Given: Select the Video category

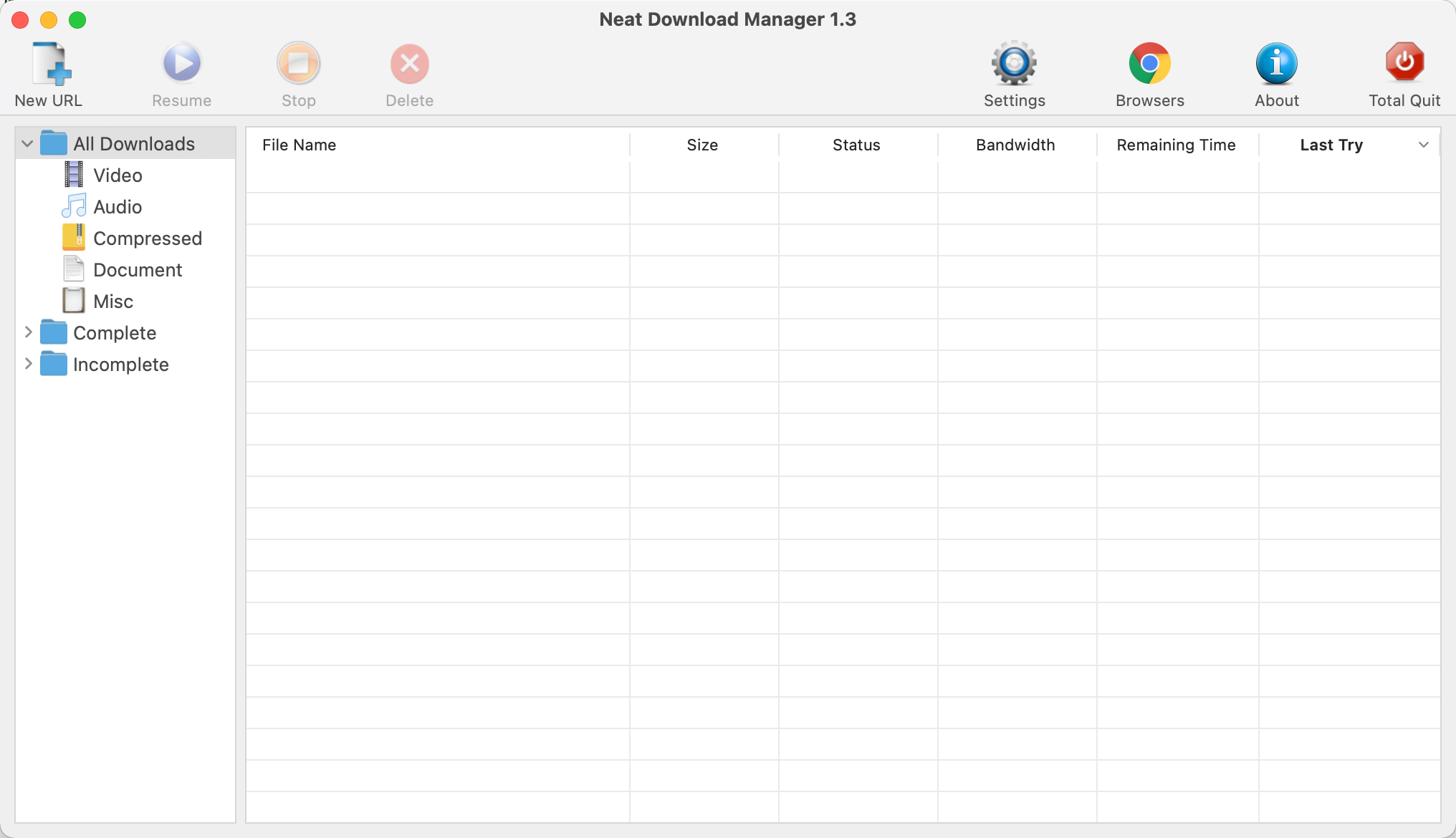Looking at the screenshot, I should click(x=118, y=175).
